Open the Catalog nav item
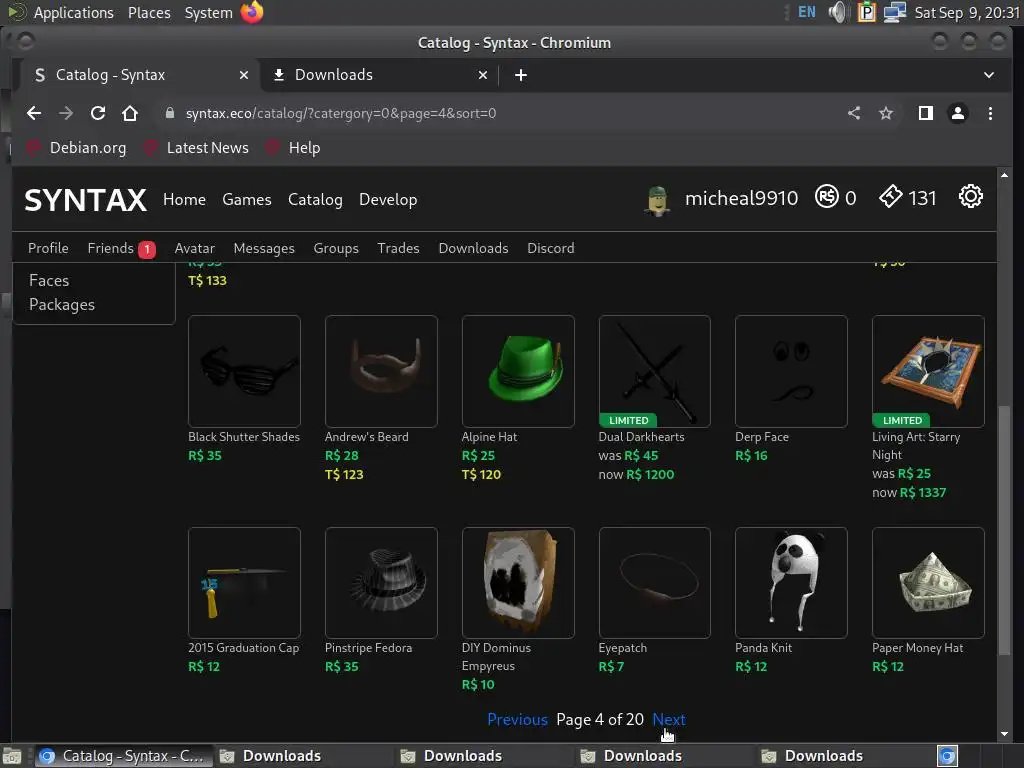This screenshot has height=768, width=1024. [x=315, y=200]
